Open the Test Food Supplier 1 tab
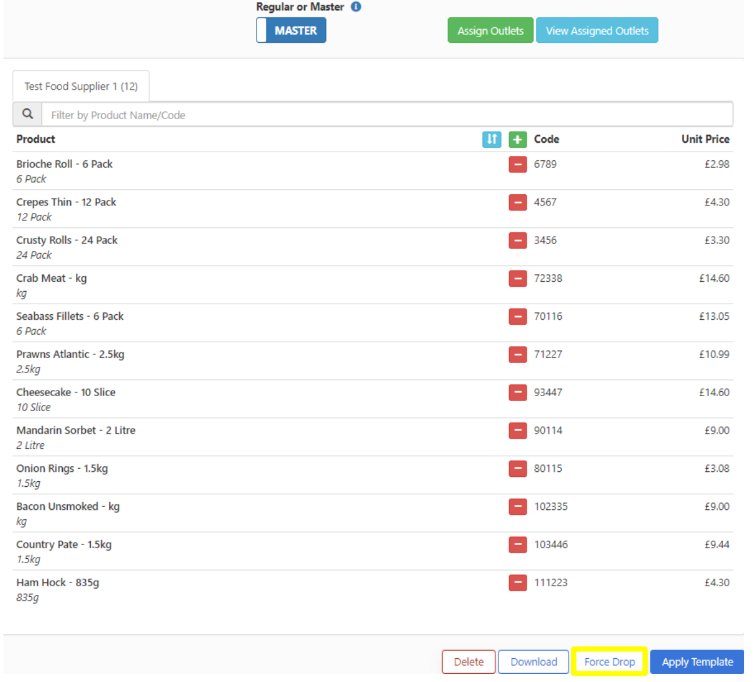756x682 pixels. tap(81, 87)
